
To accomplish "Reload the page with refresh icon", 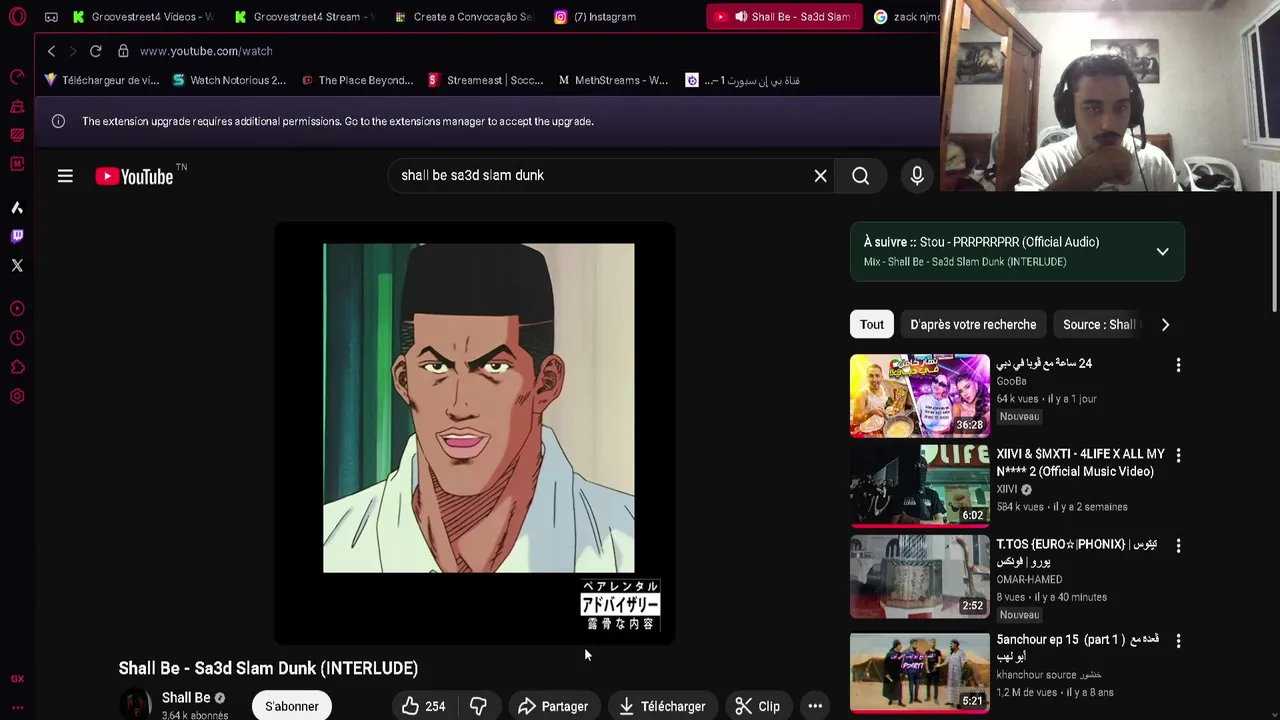I will (x=95, y=51).
